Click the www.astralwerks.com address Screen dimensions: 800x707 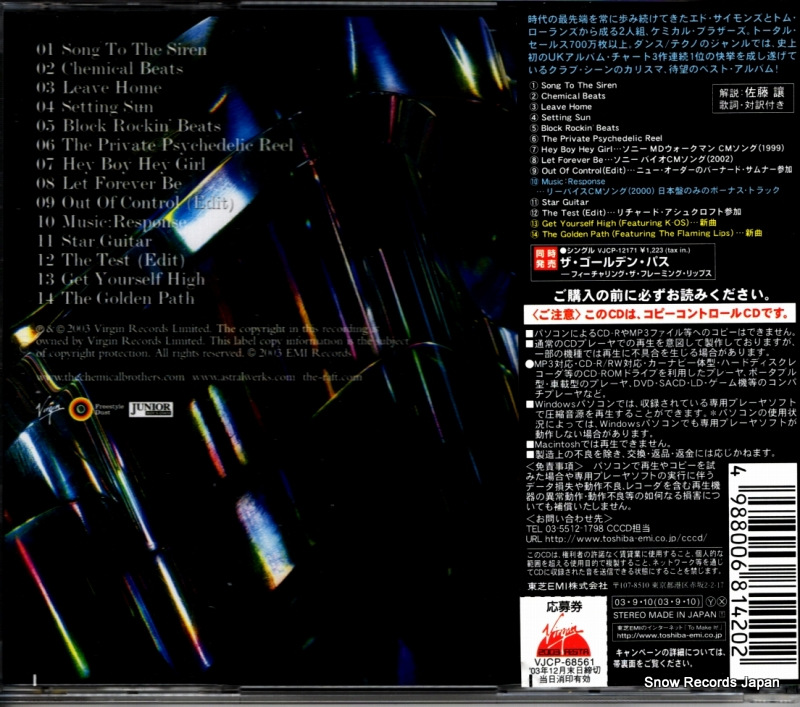click(243, 377)
